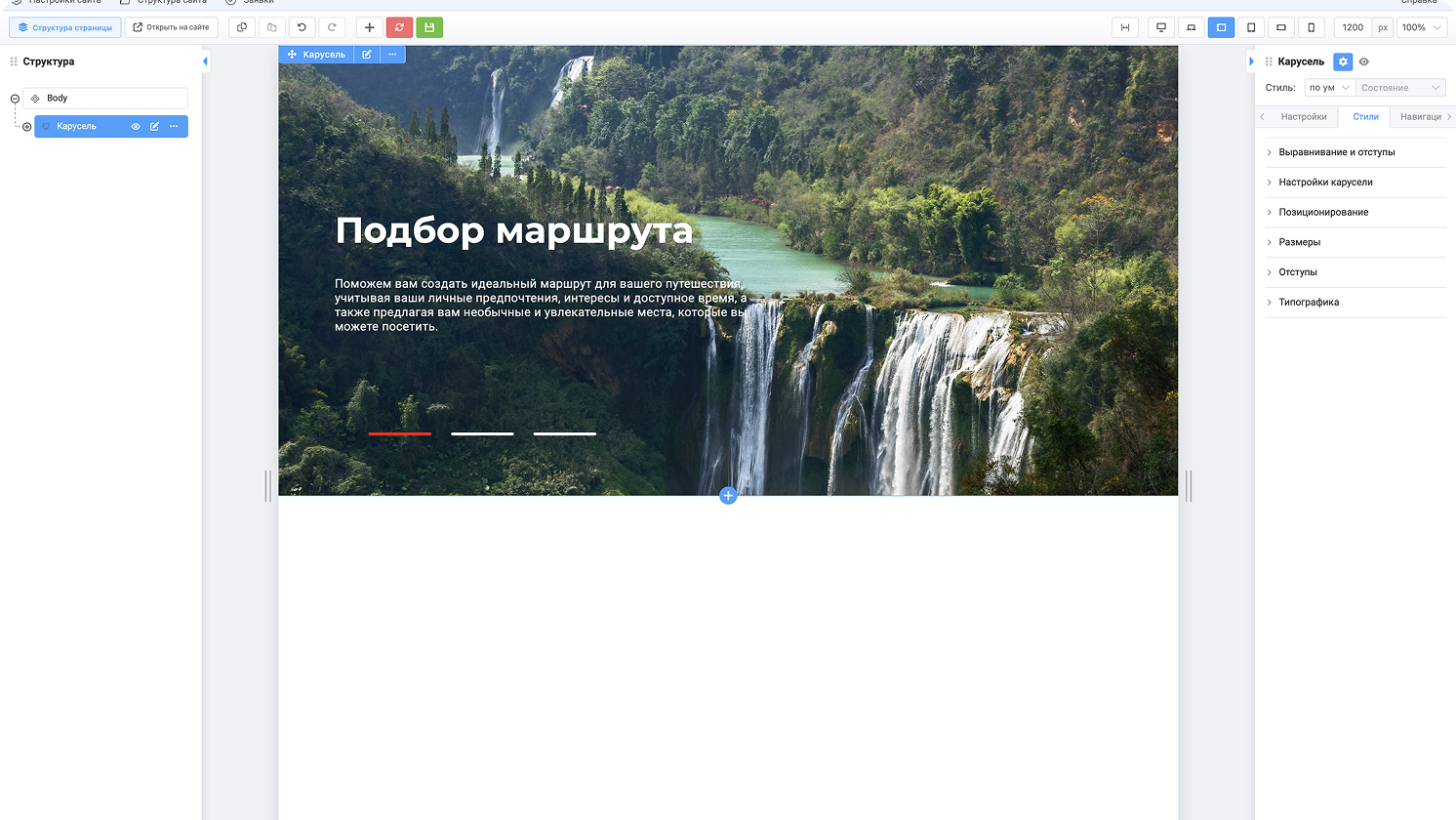Switch to the Стили tab
Screen dimensions: 1456x820
tap(1365, 117)
